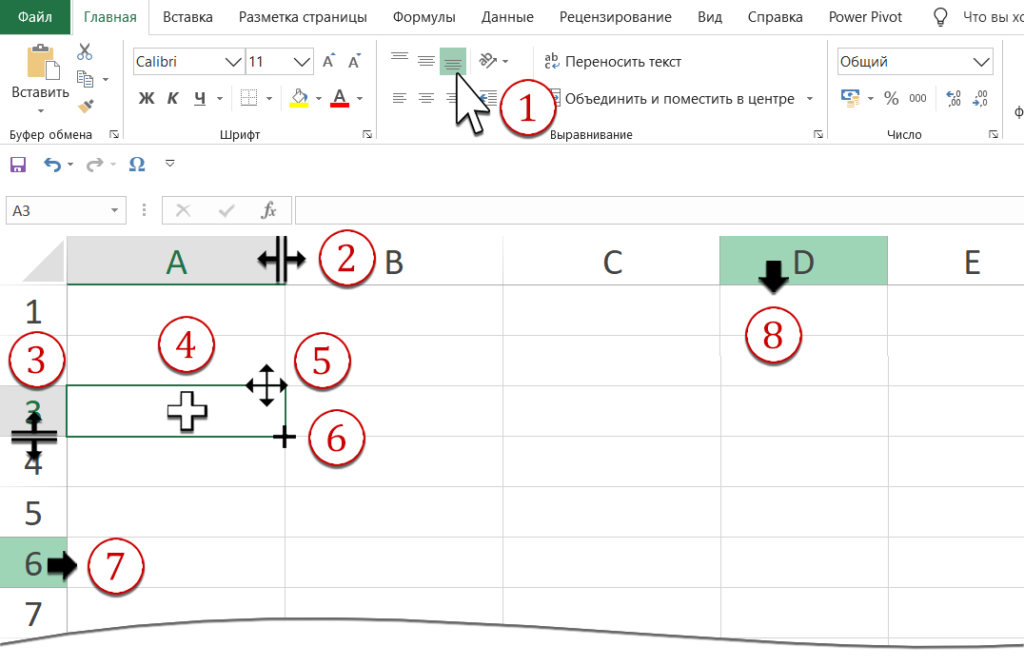Image resolution: width=1024 pixels, height=666 pixels.
Task: Click the text orientation icon
Action: (488, 61)
